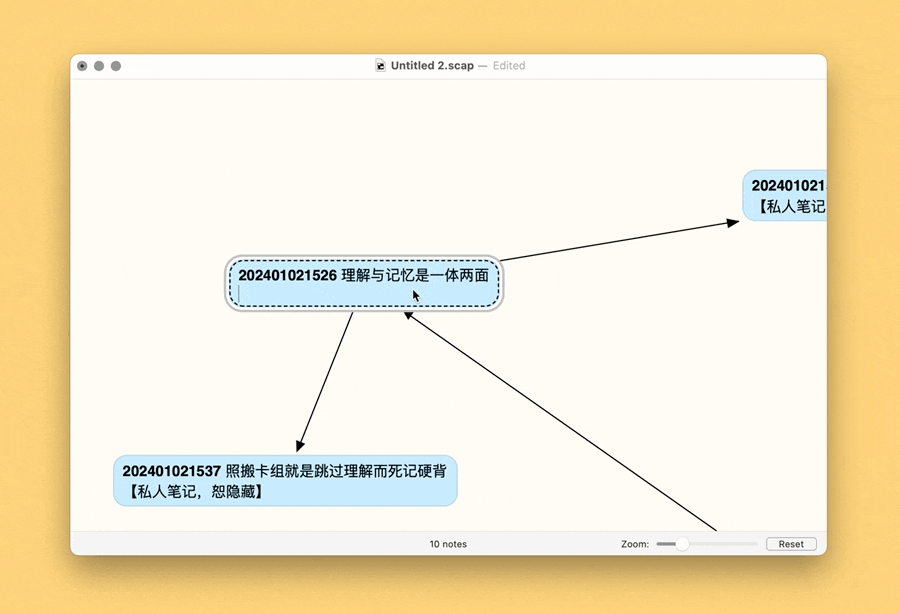
Task: Click the 'Untitled 2.scap' title text
Action: click(432, 66)
